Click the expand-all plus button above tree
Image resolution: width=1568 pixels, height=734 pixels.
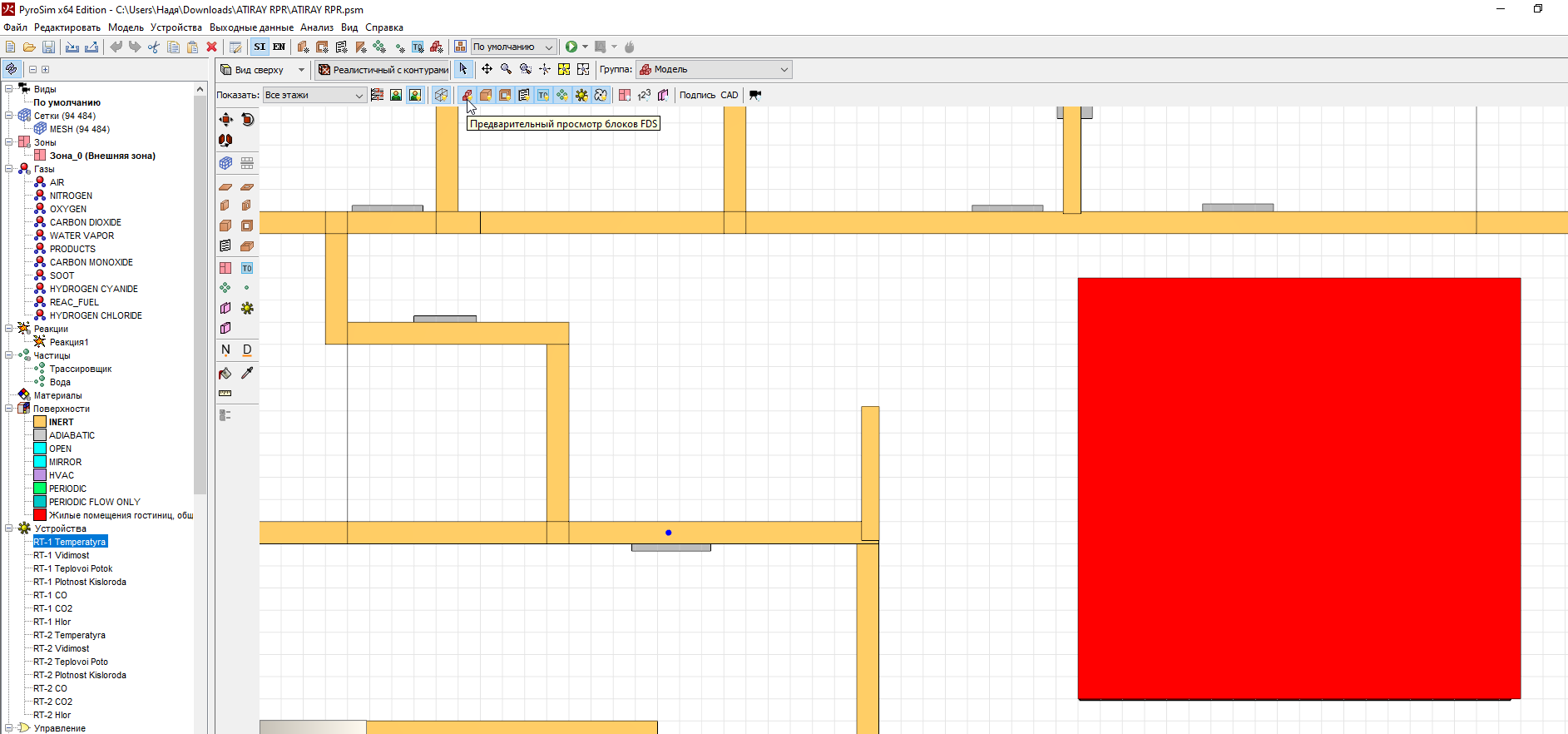pos(46,70)
